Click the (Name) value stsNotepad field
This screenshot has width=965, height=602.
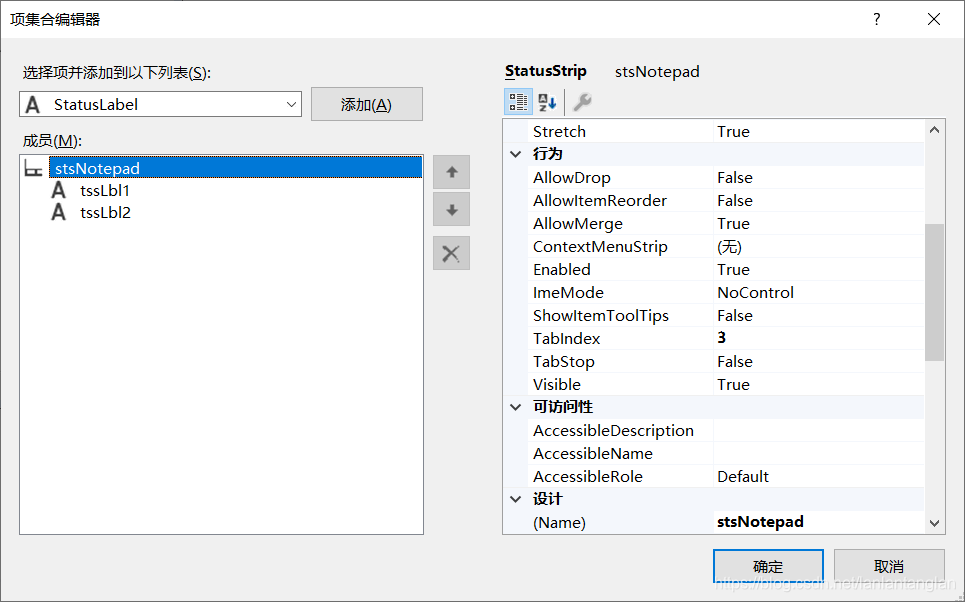pos(819,522)
